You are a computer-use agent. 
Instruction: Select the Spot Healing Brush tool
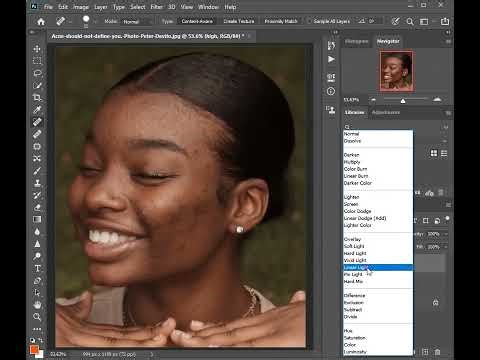pyautogui.click(x=37, y=122)
